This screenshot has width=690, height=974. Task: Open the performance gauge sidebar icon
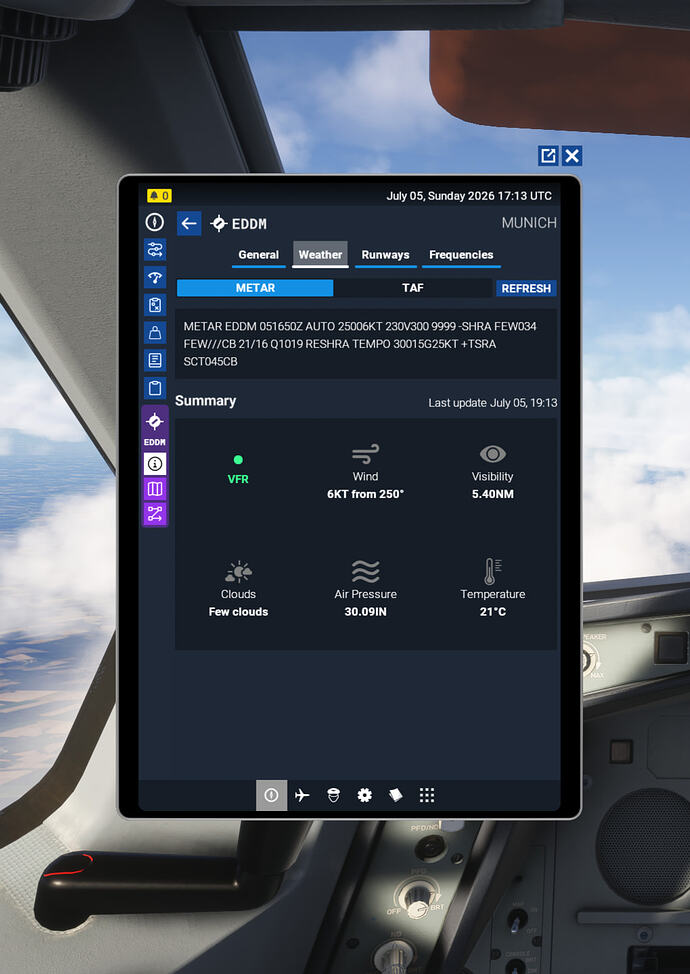[x=155, y=278]
